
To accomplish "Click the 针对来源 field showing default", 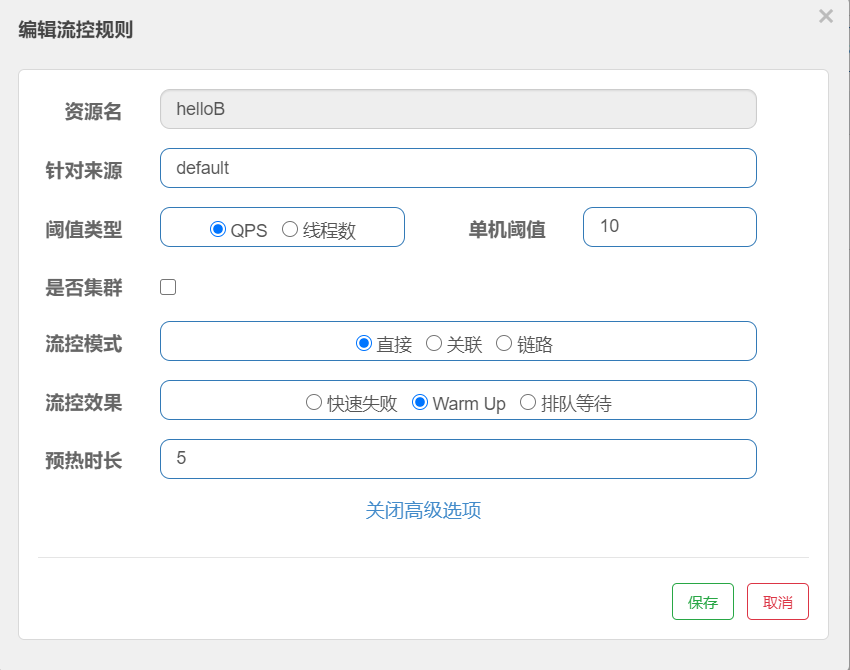I will [x=458, y=168].
